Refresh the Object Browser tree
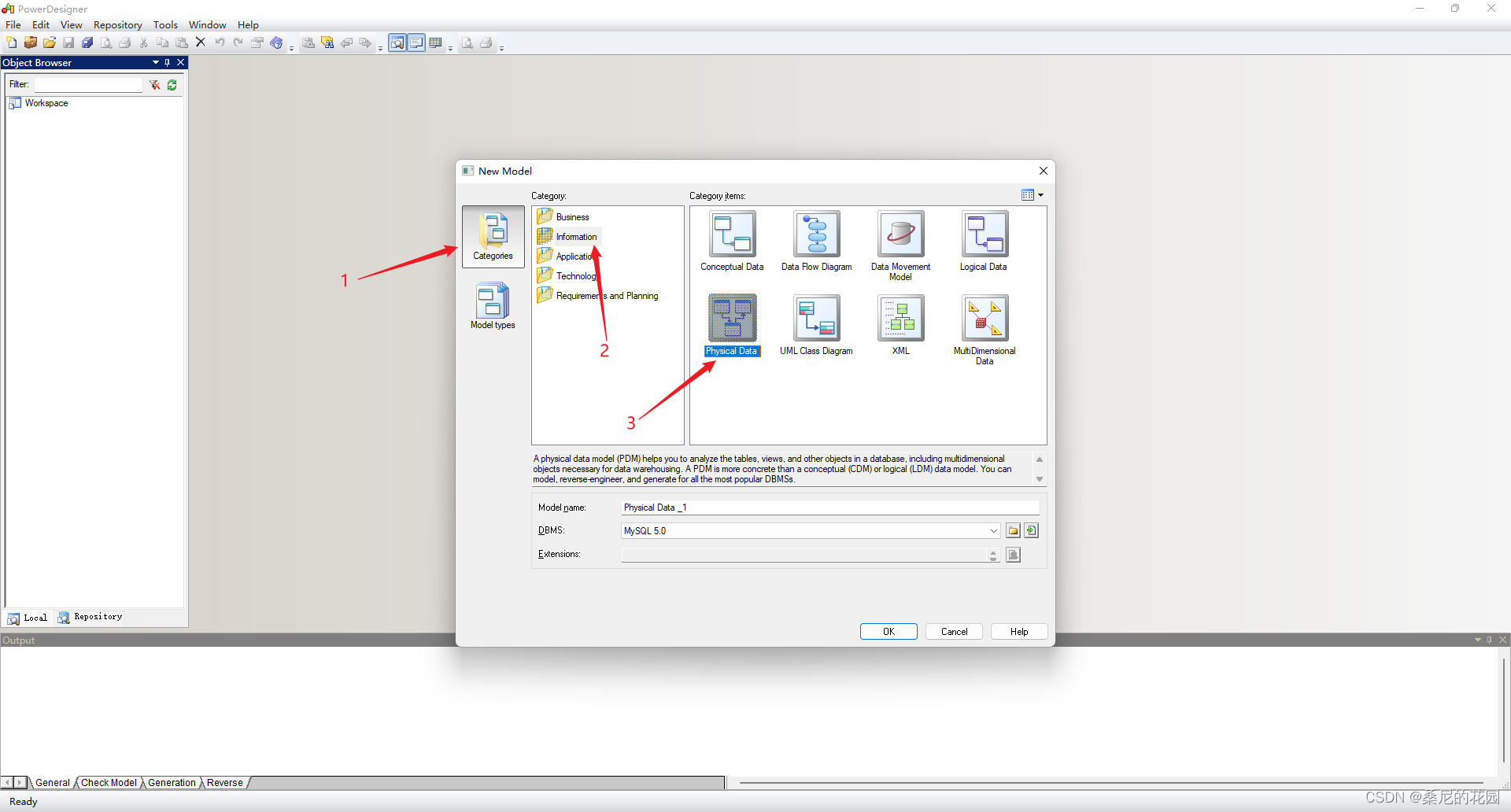 (172, 85)
